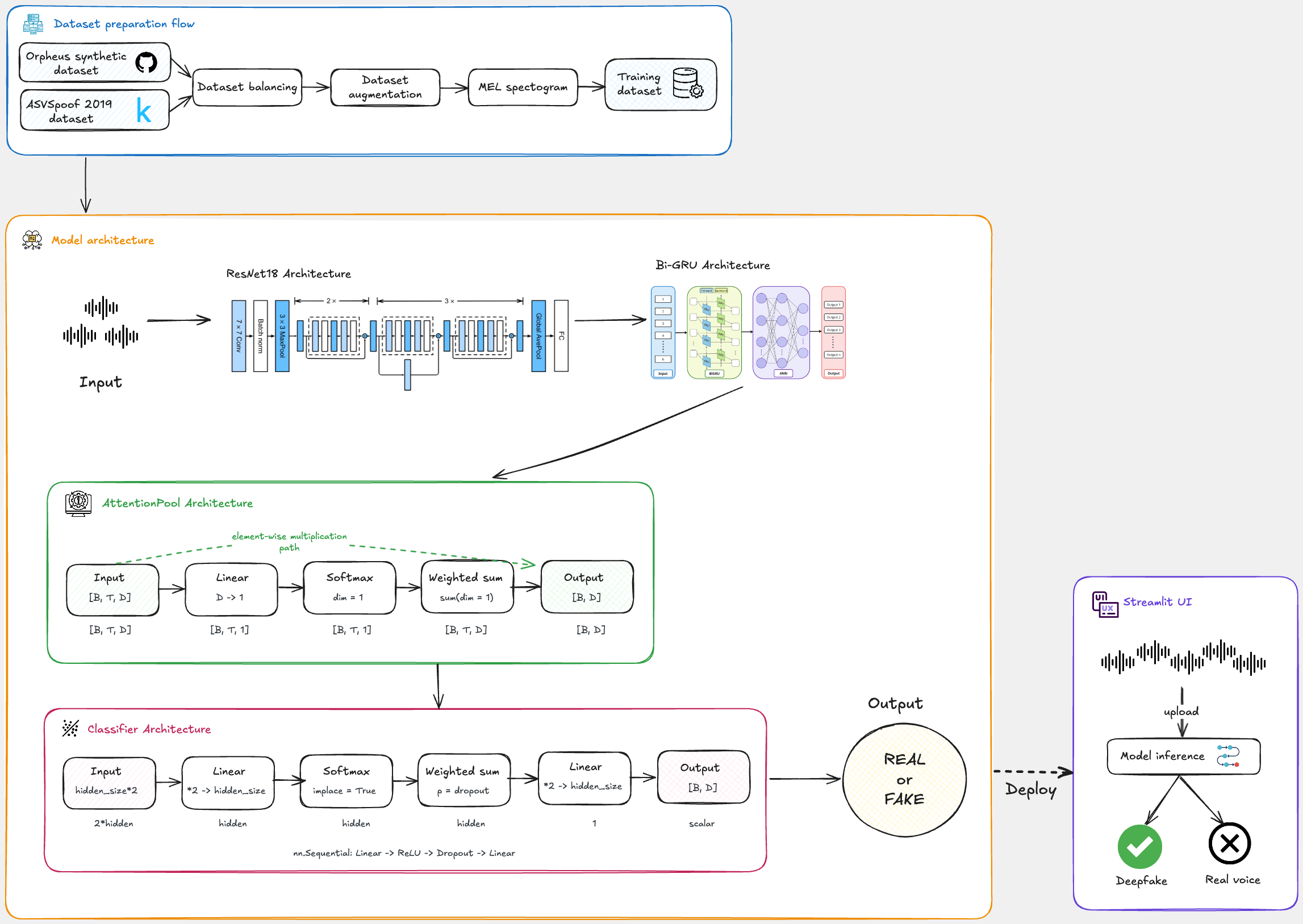Image resolution: width=1303 pixels, height=924 pixels.
Task: Select the AttentionPool Softmax dim = 1 box
Action: [x=349, y=587]
